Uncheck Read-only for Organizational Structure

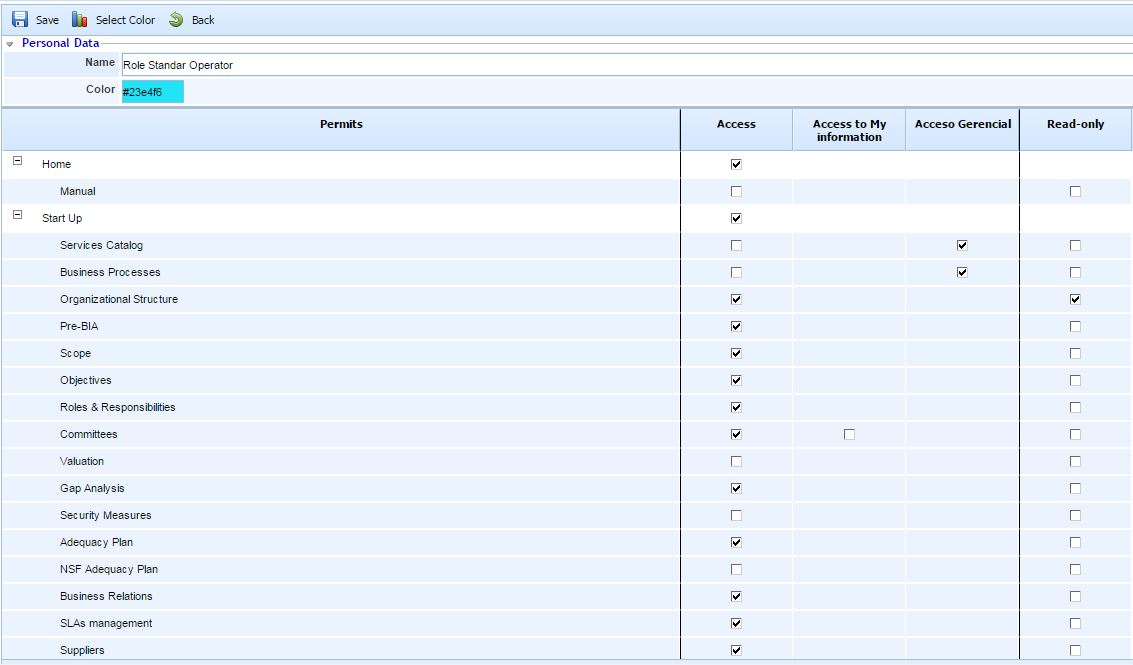pyautogui.click(x=1075, y=299)
